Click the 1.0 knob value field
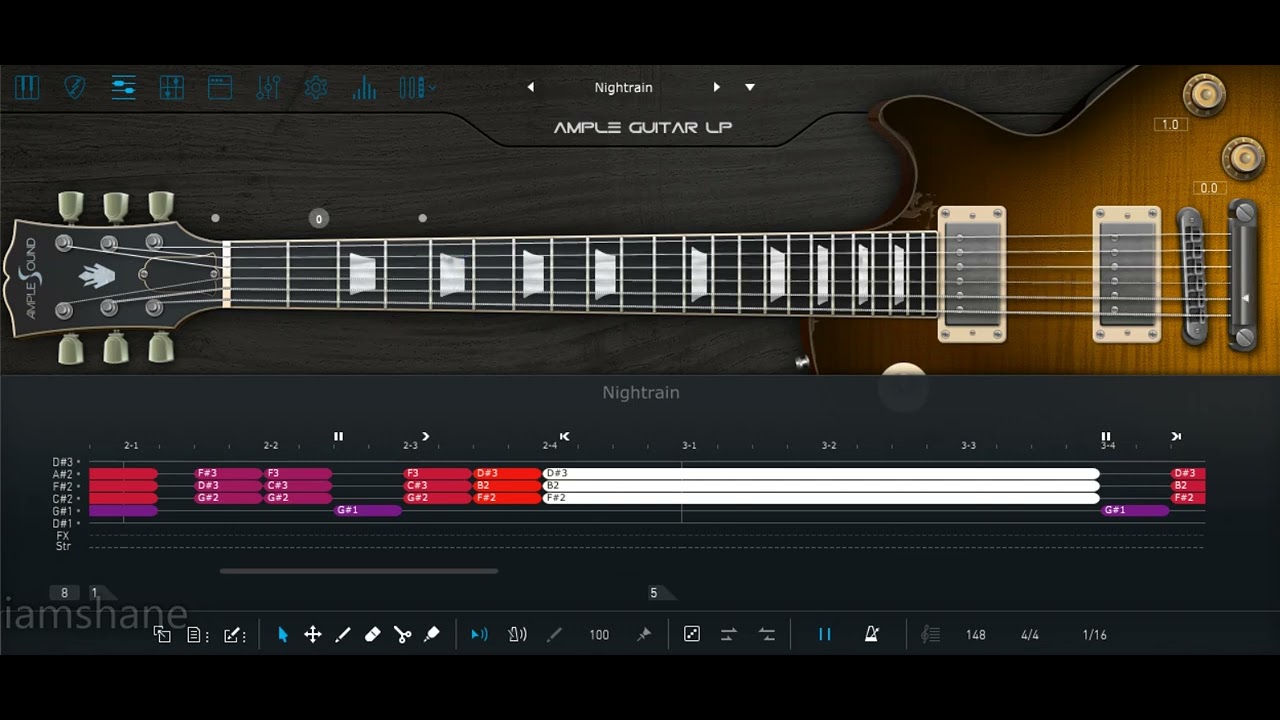Image resolution: width=1280 pixels, height=720 pixels. coord(1170,125)
